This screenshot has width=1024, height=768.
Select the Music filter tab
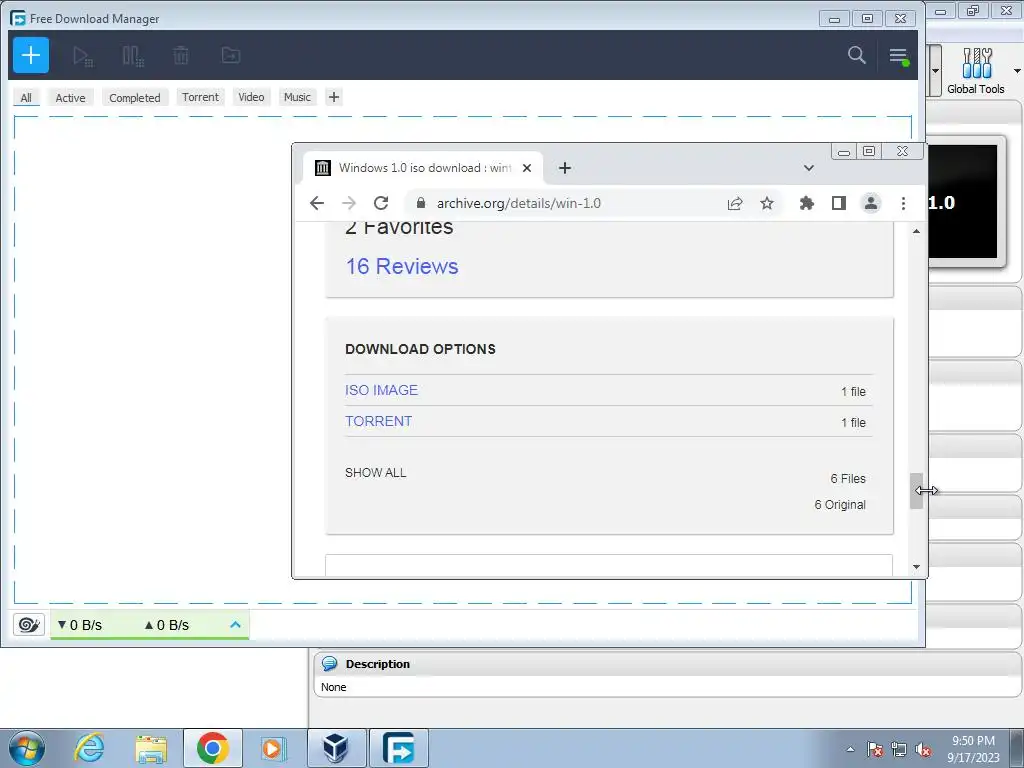click(297, 97)
